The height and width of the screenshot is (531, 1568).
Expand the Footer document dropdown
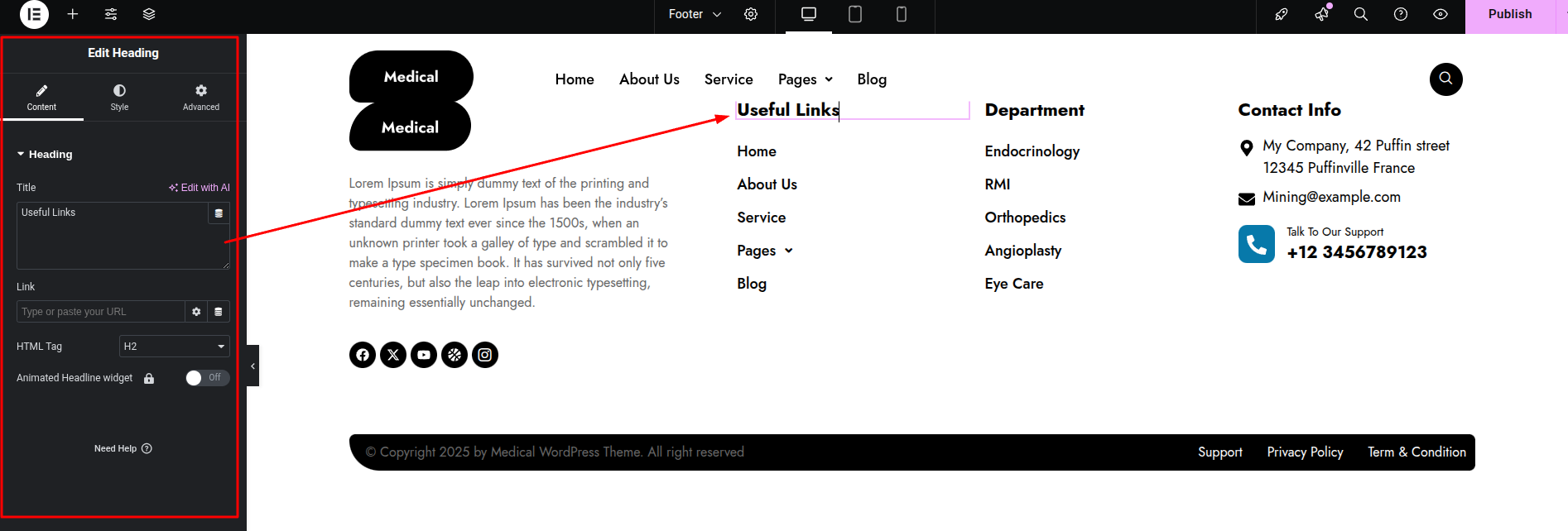695,14
